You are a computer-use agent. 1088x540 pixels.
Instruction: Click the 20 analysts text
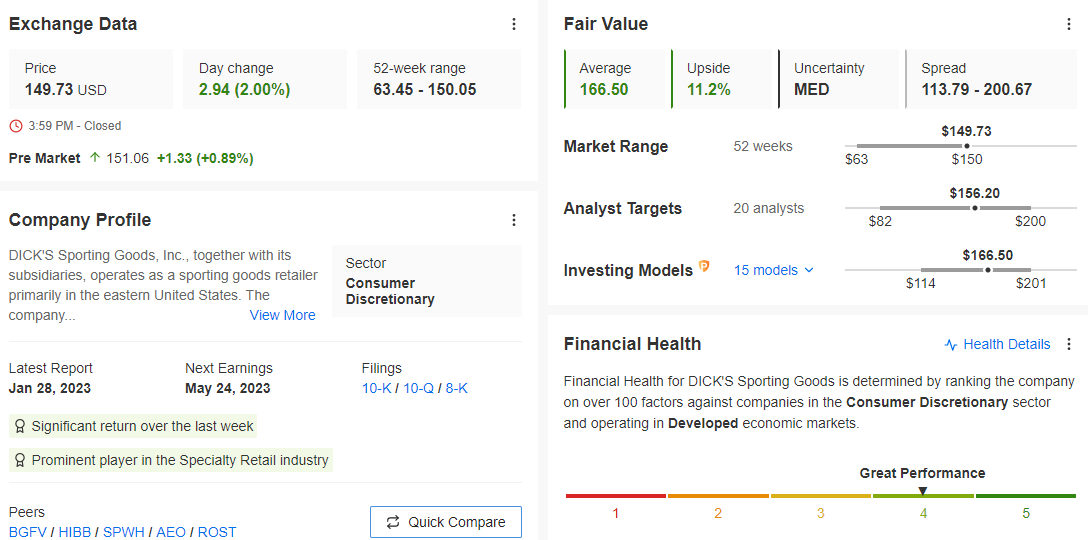coord(769,208)
